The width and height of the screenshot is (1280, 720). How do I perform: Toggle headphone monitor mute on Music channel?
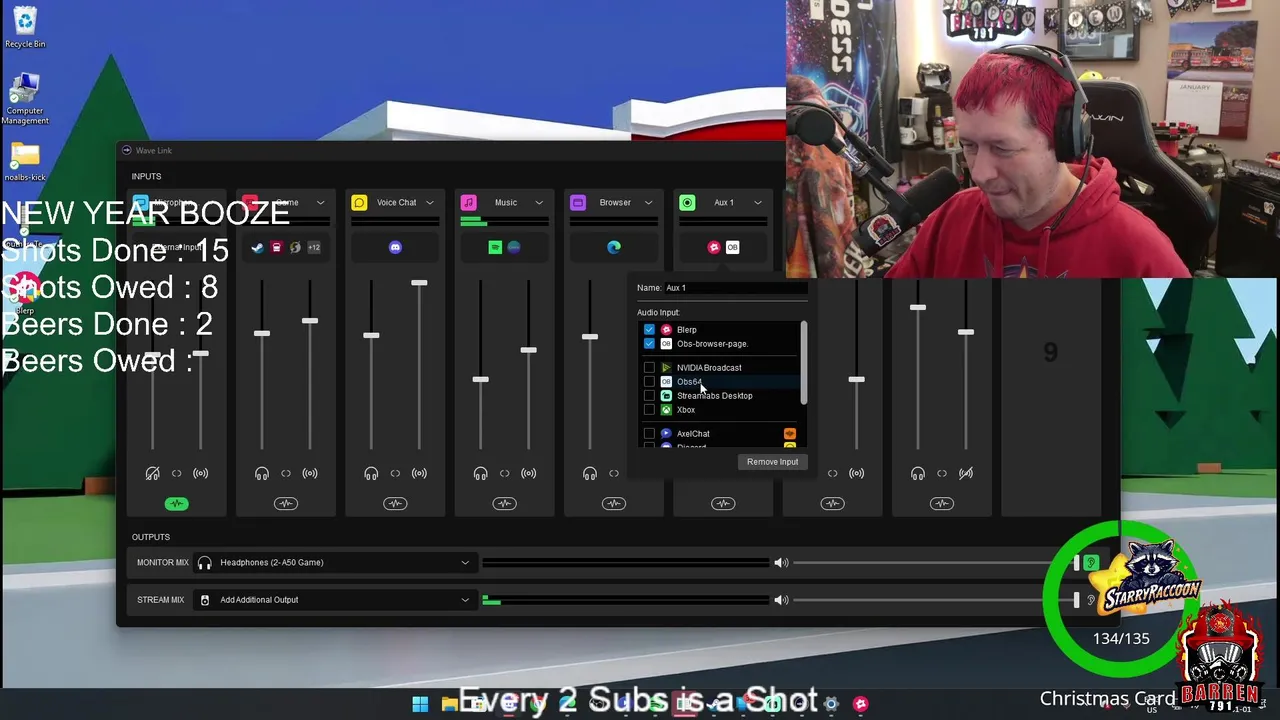480,473
